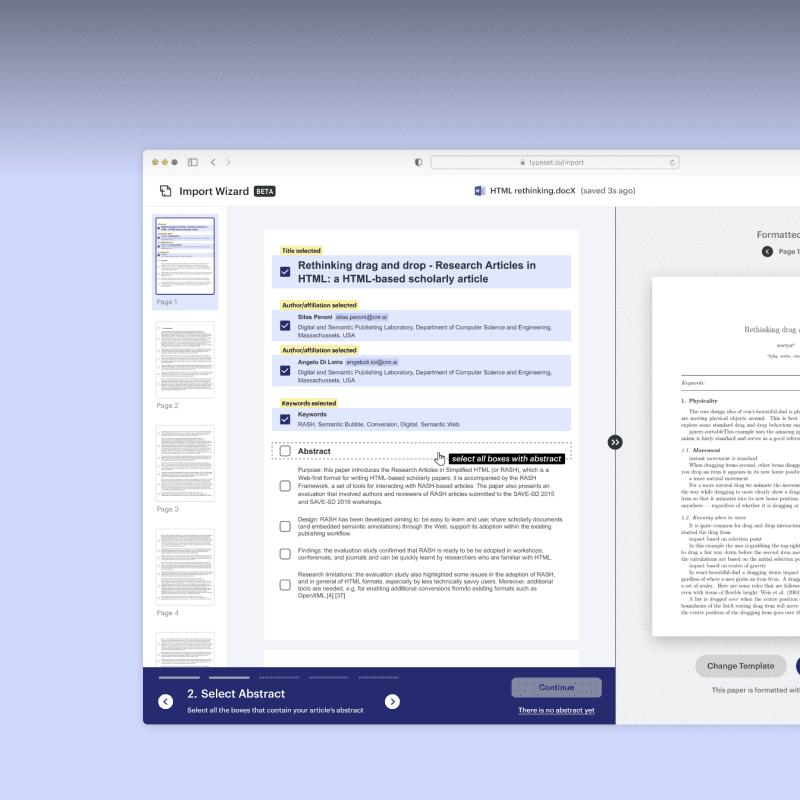Click the first progress step bar
This screenshot has width=800, height=800.
(x=179, y=678)
